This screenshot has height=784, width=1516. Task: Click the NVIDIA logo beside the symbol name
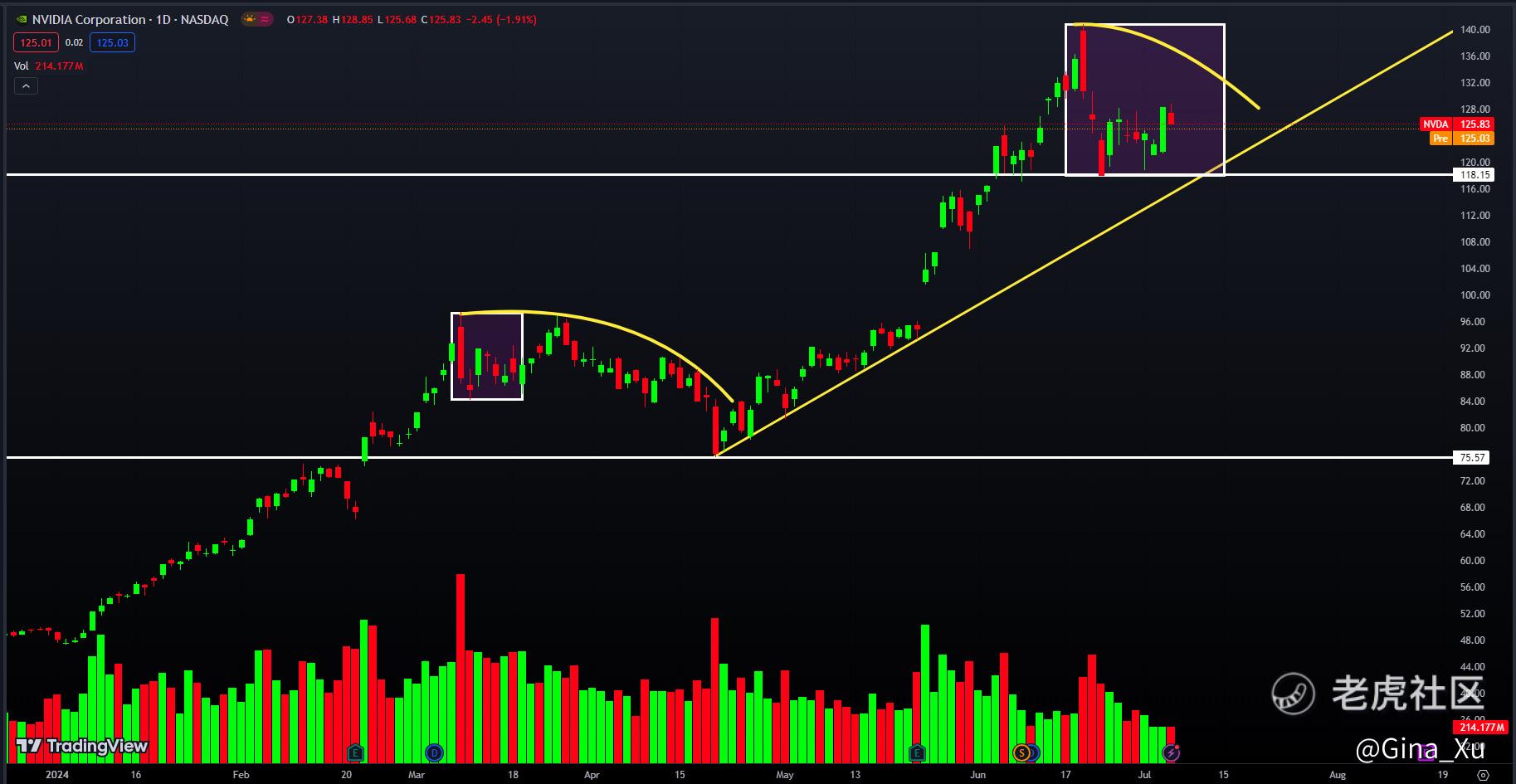point(21,20)
